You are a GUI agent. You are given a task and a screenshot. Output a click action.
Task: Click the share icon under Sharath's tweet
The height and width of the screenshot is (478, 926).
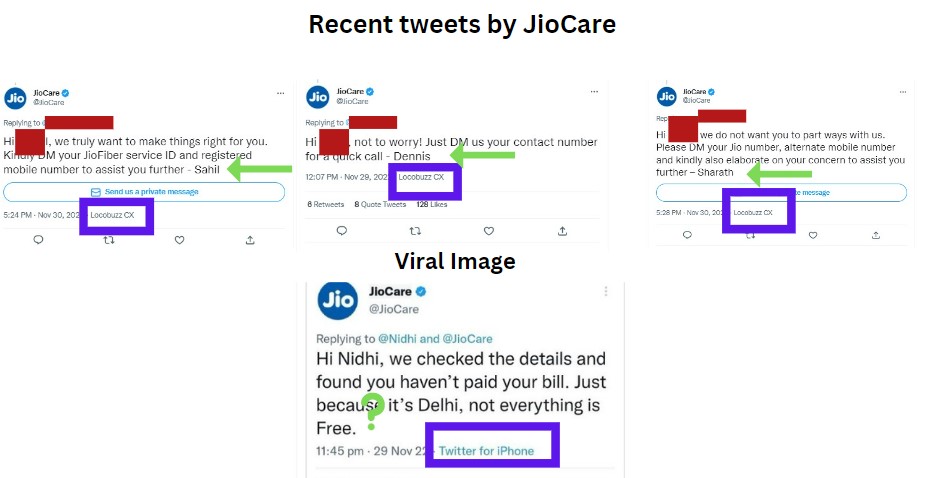[876, 235]
